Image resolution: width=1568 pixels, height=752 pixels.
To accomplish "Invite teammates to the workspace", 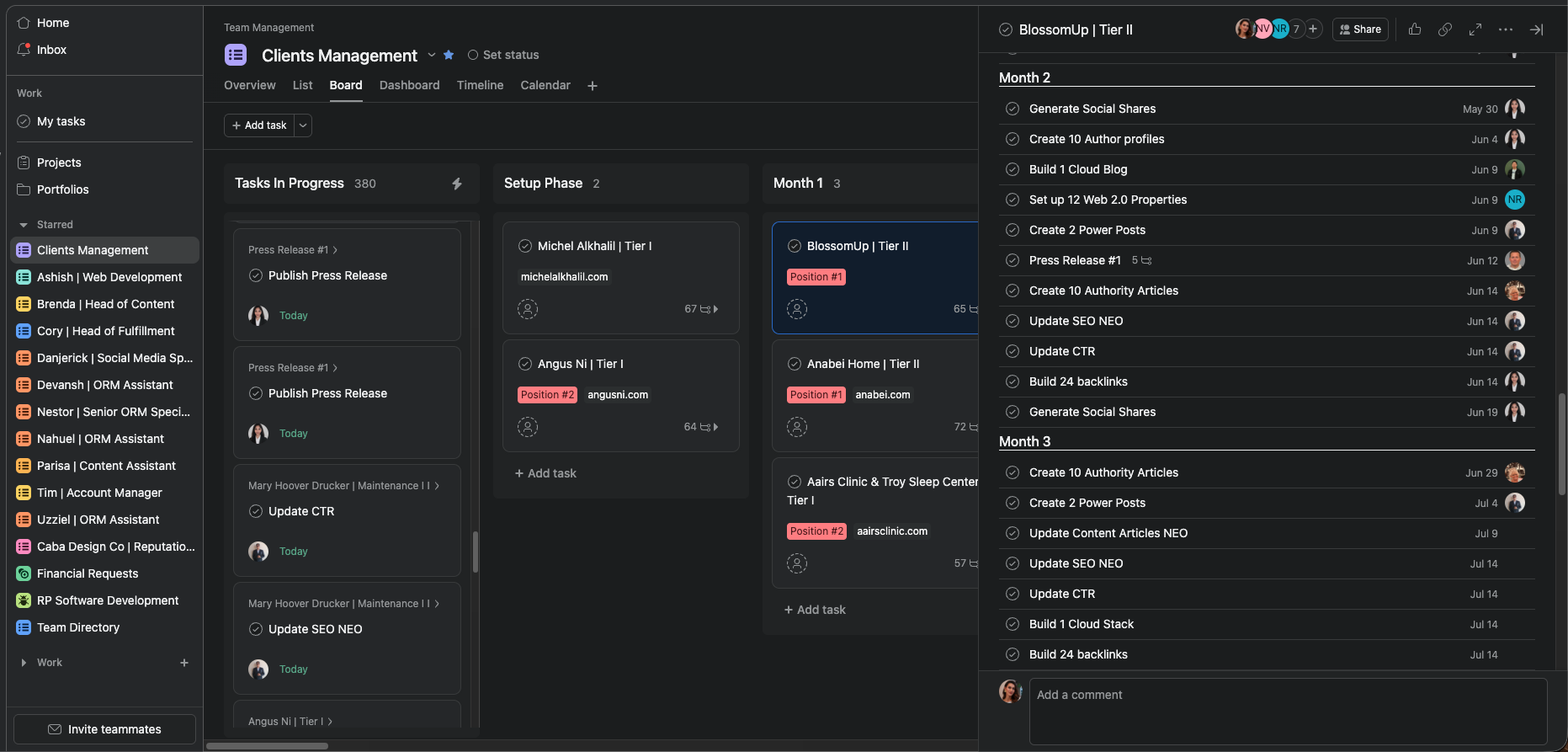I will [x=105, y=729].
